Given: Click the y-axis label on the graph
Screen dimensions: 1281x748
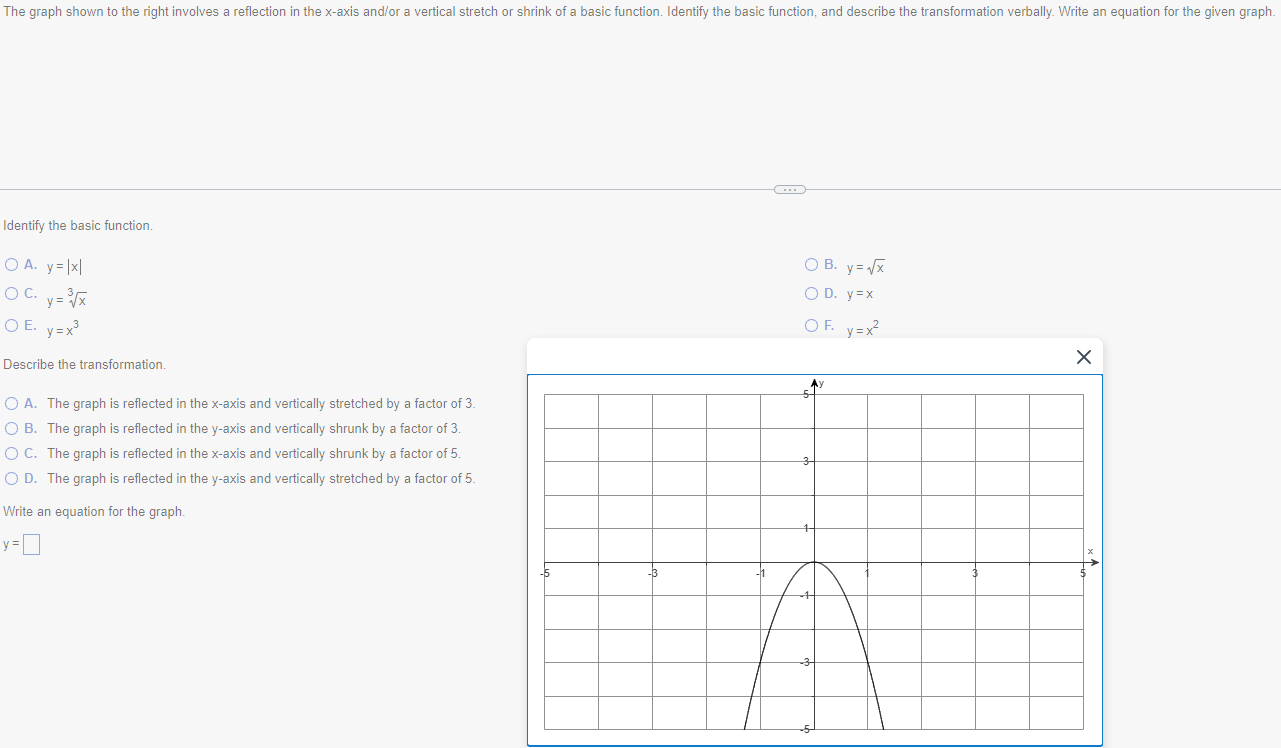Looking at the screenshot, I should point(820,384).
